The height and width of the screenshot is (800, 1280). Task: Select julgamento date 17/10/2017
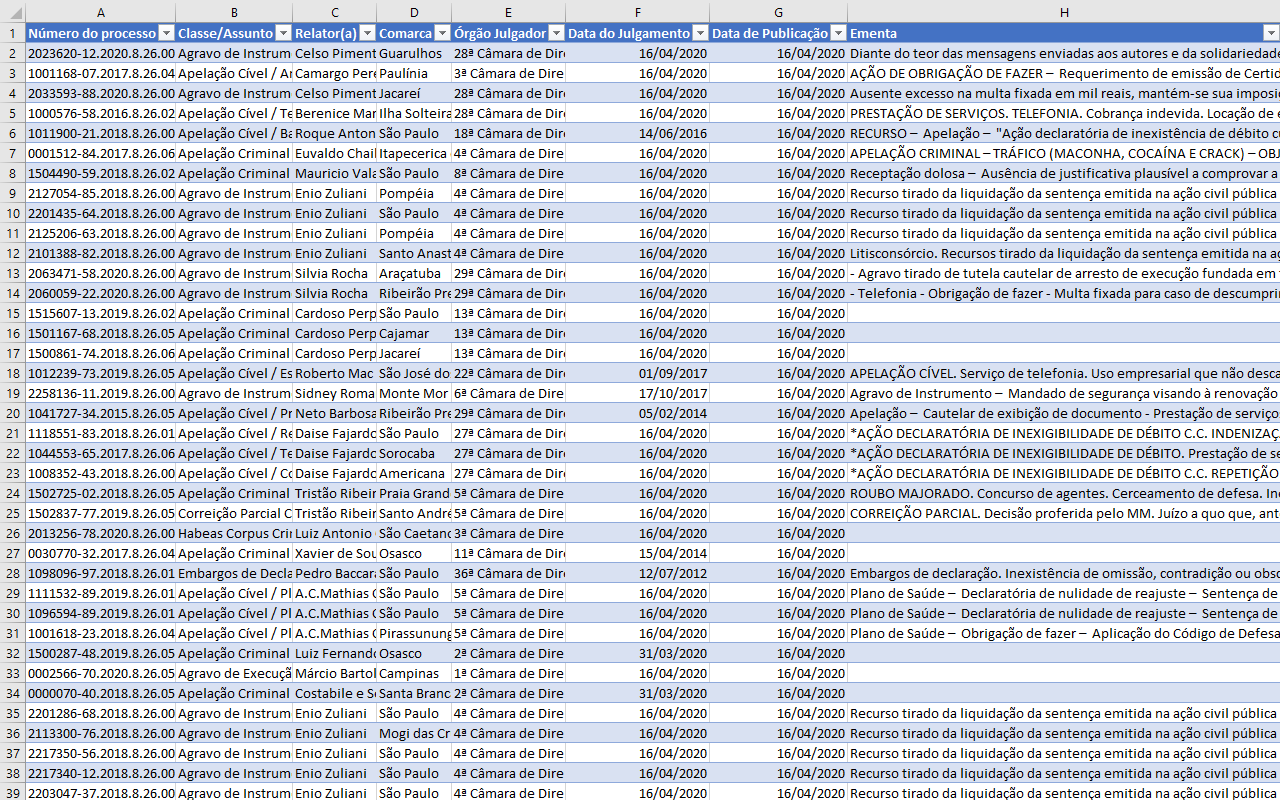[x=638, y=393]
